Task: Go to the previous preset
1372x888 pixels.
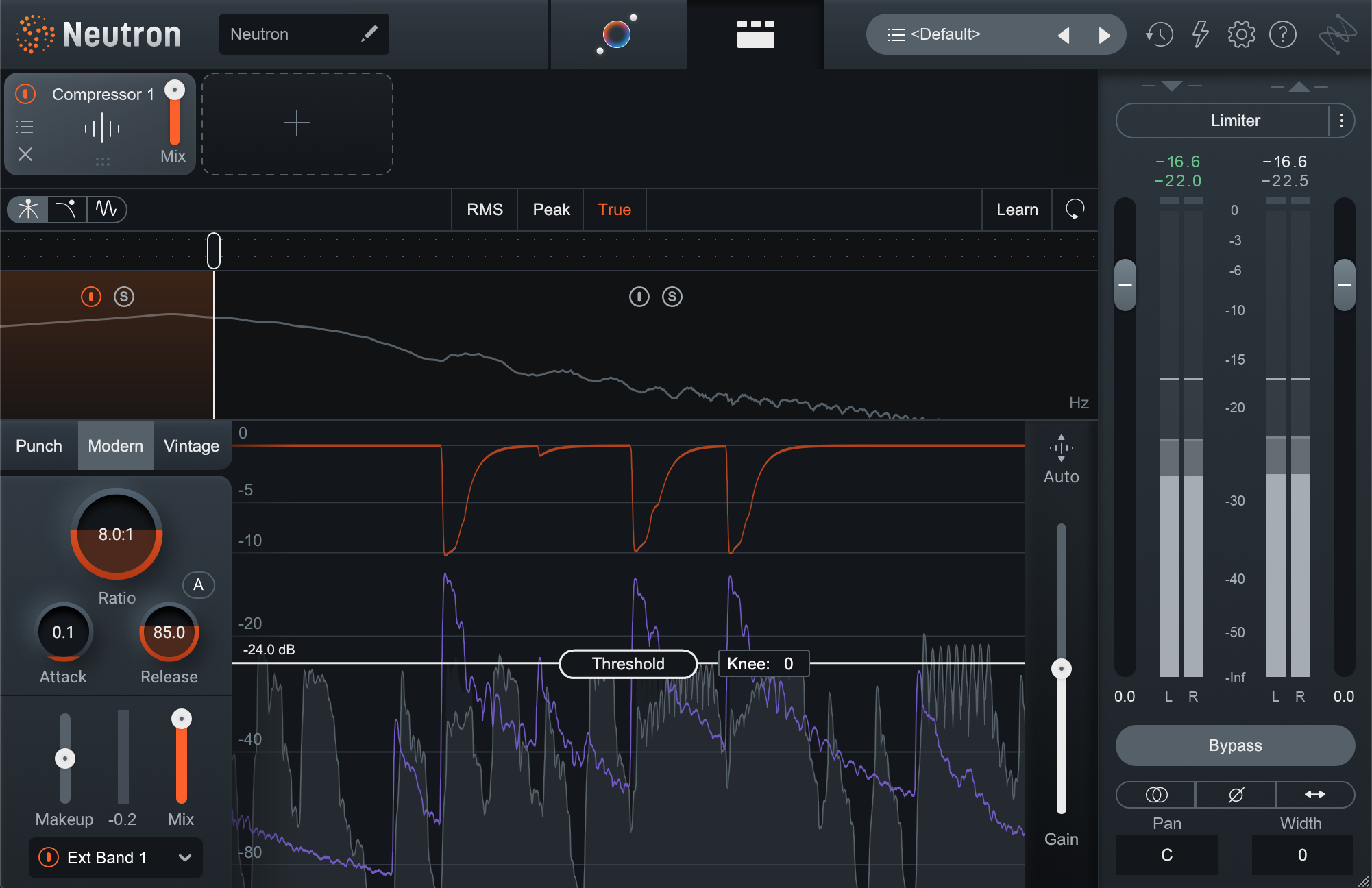Action: (1064, 35)
